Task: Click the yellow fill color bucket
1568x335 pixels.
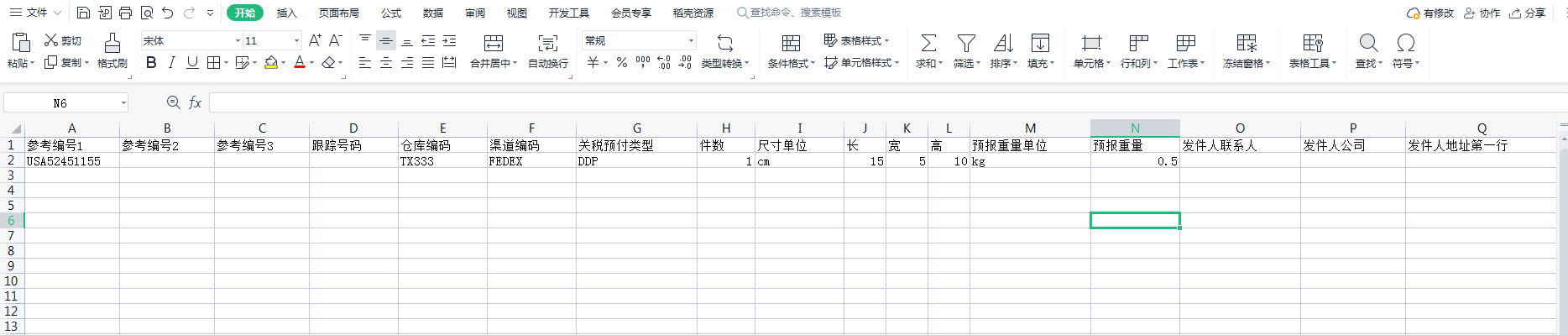Action: (x=270, y=63)
